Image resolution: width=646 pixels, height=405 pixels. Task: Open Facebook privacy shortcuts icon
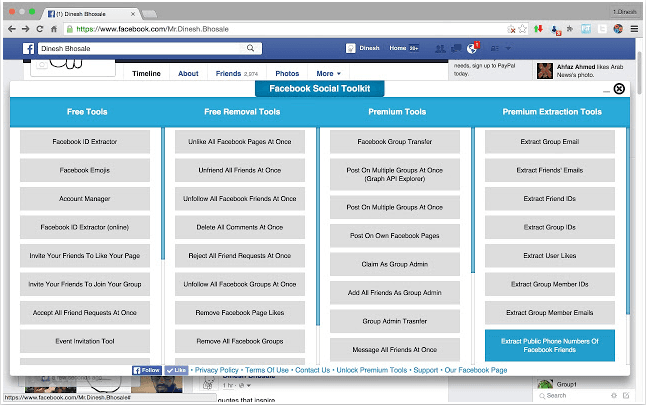point(495,49)
